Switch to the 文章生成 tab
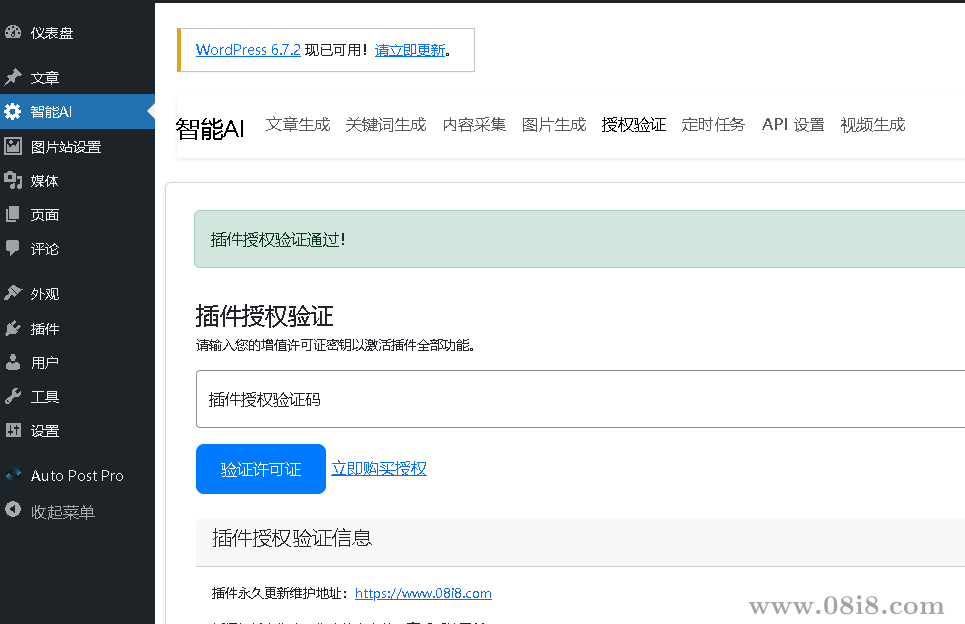This screenshot has width=965, height=624. pos(297,124)
